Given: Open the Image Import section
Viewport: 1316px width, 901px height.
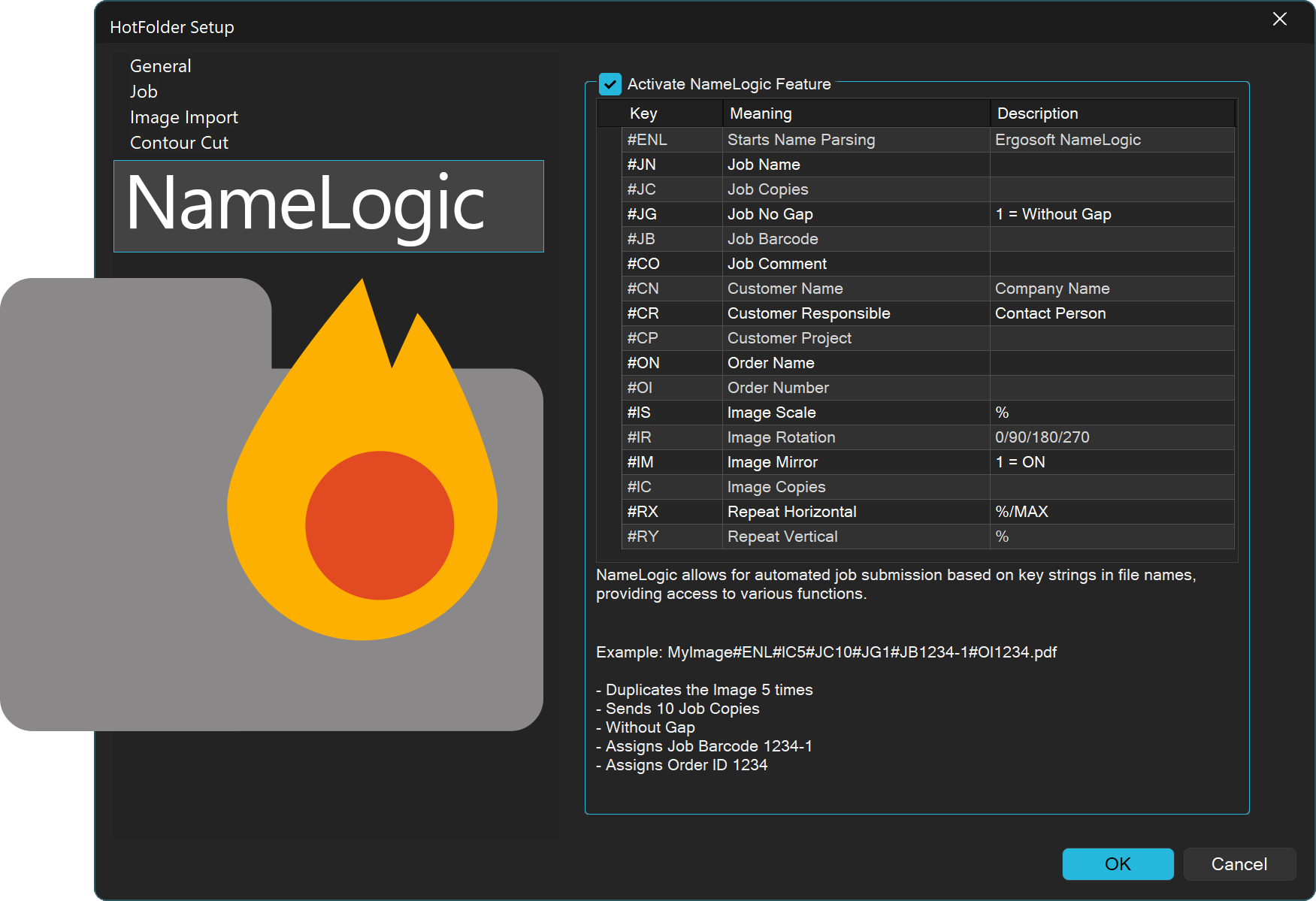Looking at the screenshot, I should click(x=183, y=117).
